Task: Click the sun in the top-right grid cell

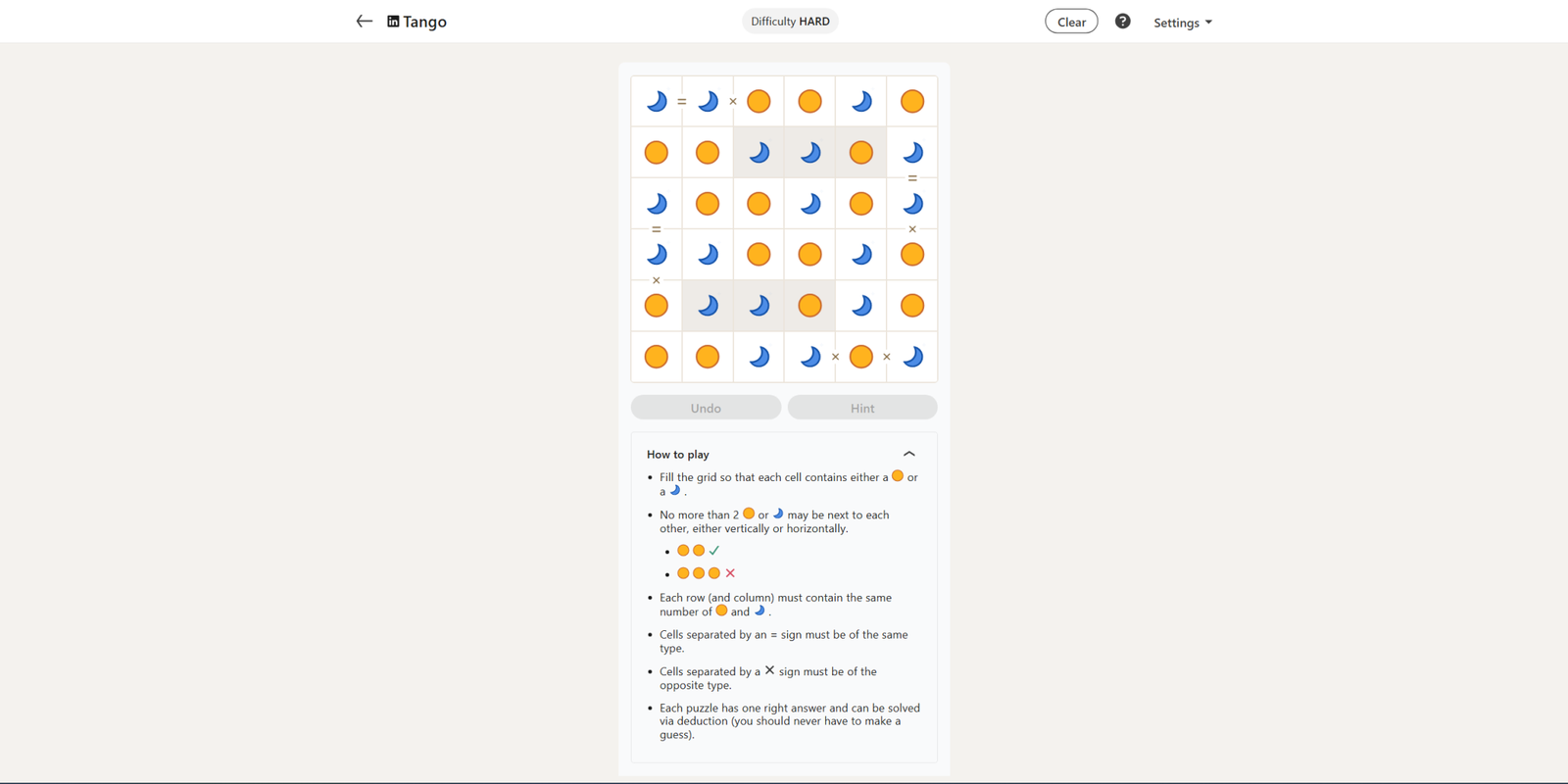Action: pyautogui.click(x=911, y=101)
